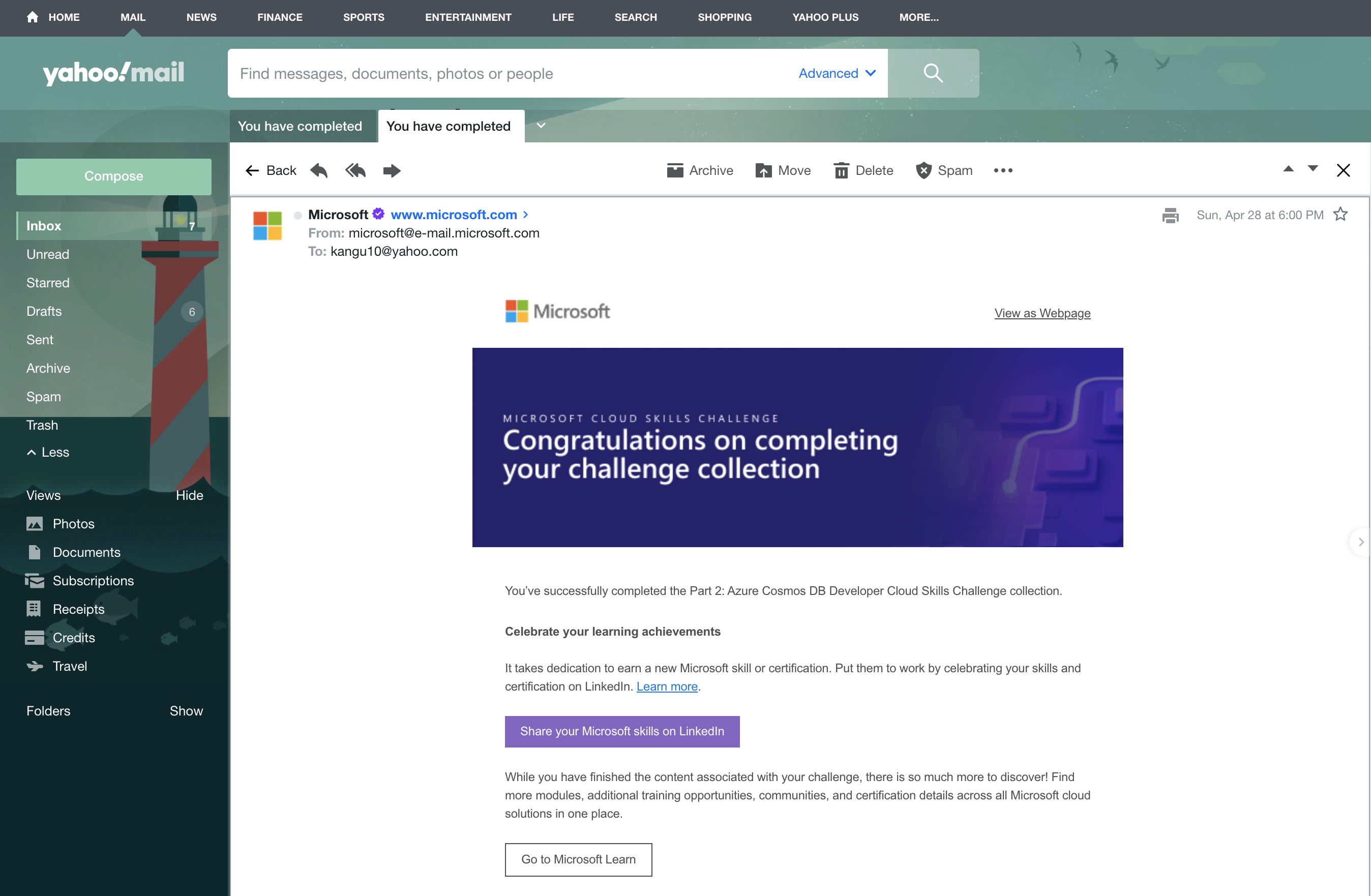Open the Advanced search dropdown
The image size is (1371, 896).
coord(837,73)
